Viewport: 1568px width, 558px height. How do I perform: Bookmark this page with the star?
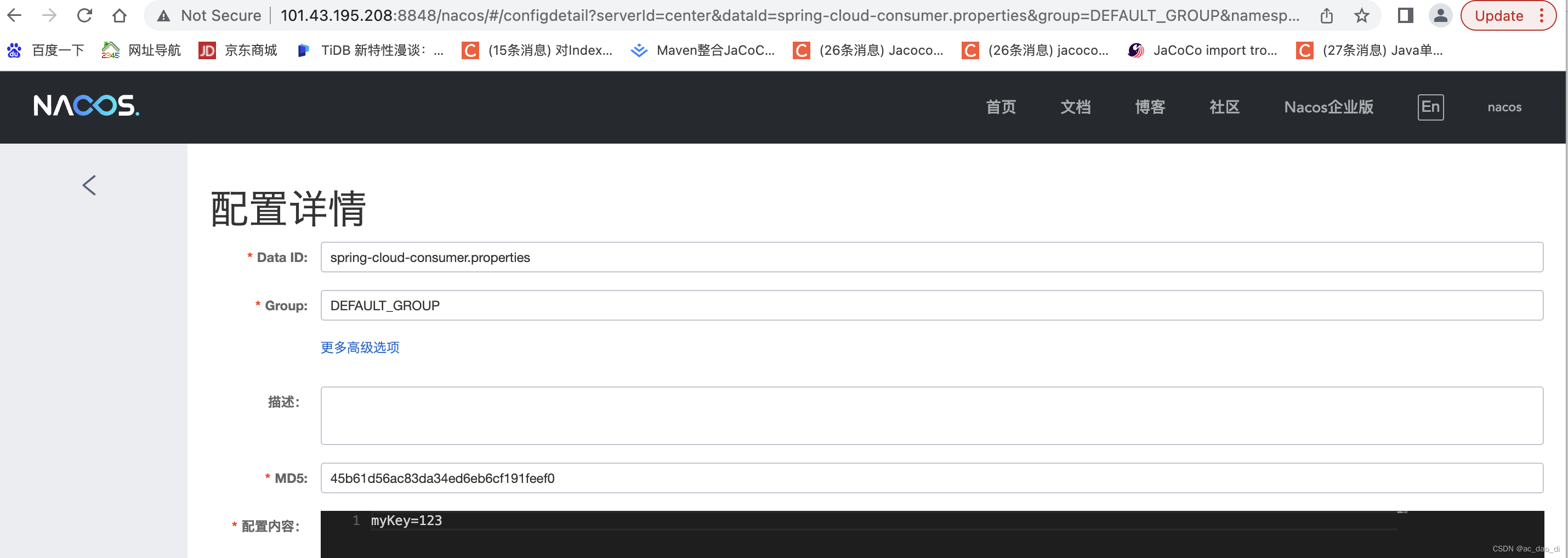click(1362, 16)
